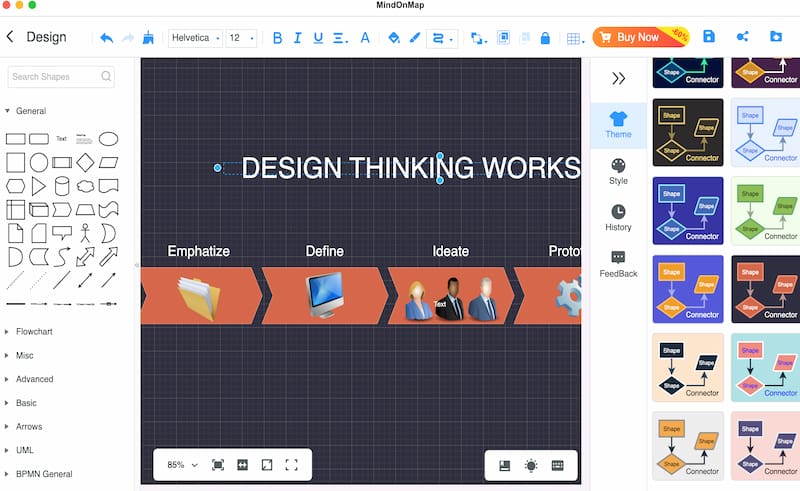The image size is (800, 491).
Task: Select the parallelogram shape in General
Action: (x=108, y=163)
